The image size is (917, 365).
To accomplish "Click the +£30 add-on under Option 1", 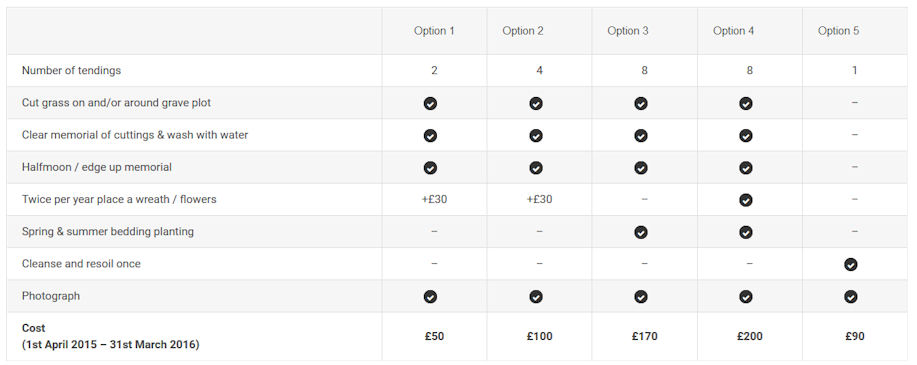I will point(434,199).
